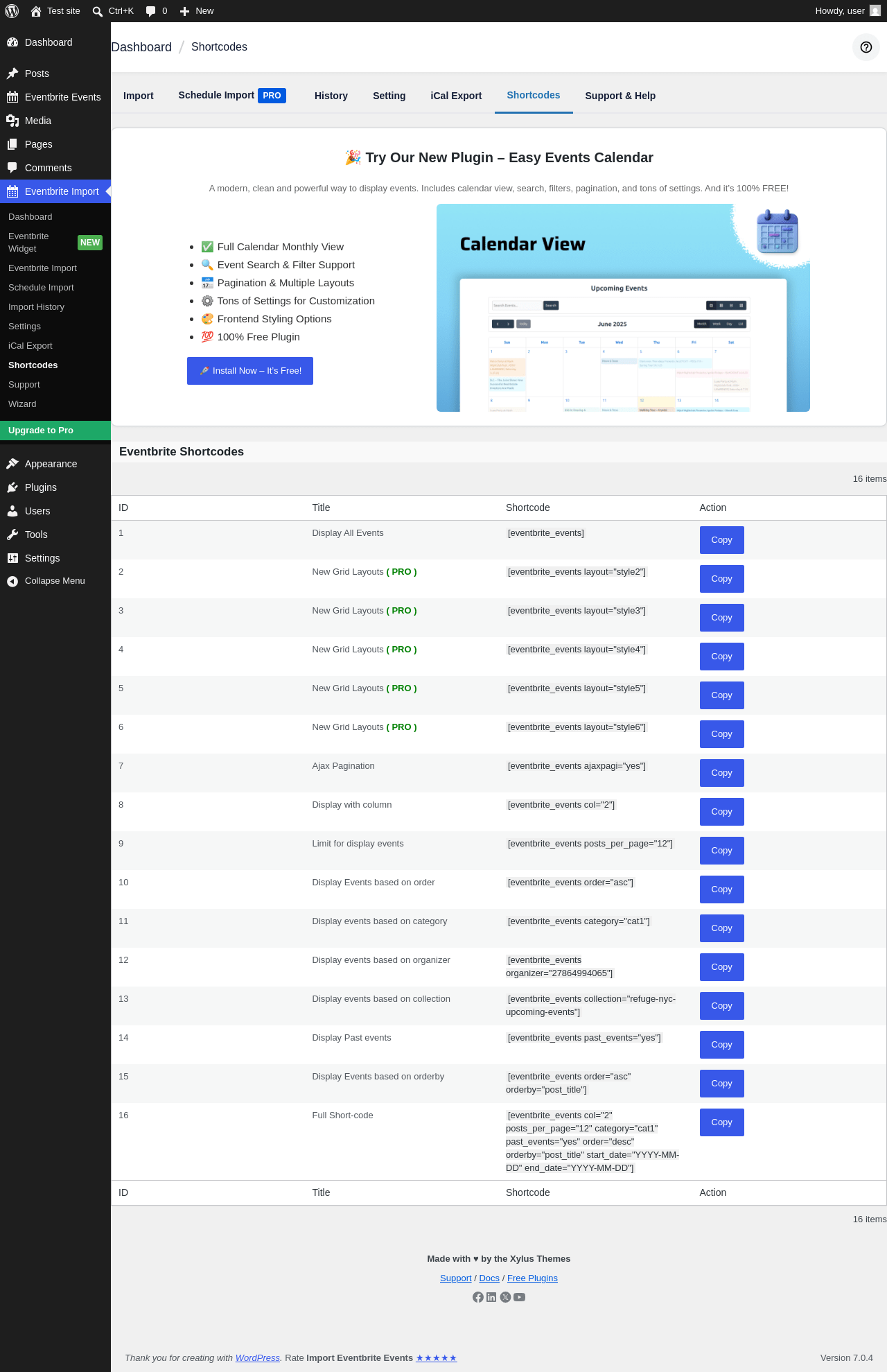Click the Calendar View promo image
887x1372 pixels.
point(623,308)
